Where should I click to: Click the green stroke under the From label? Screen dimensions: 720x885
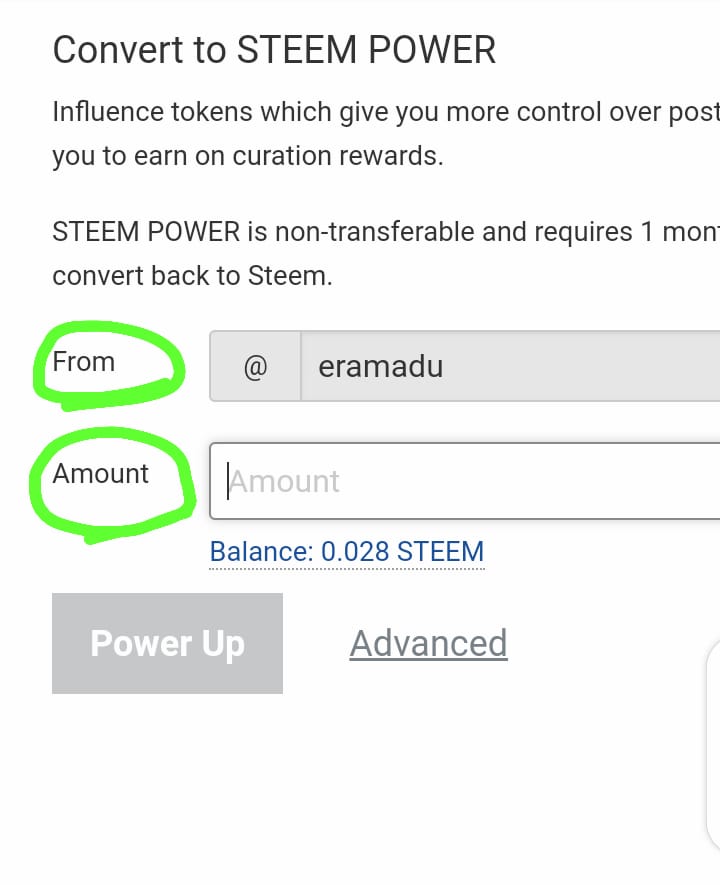[110, 401]
